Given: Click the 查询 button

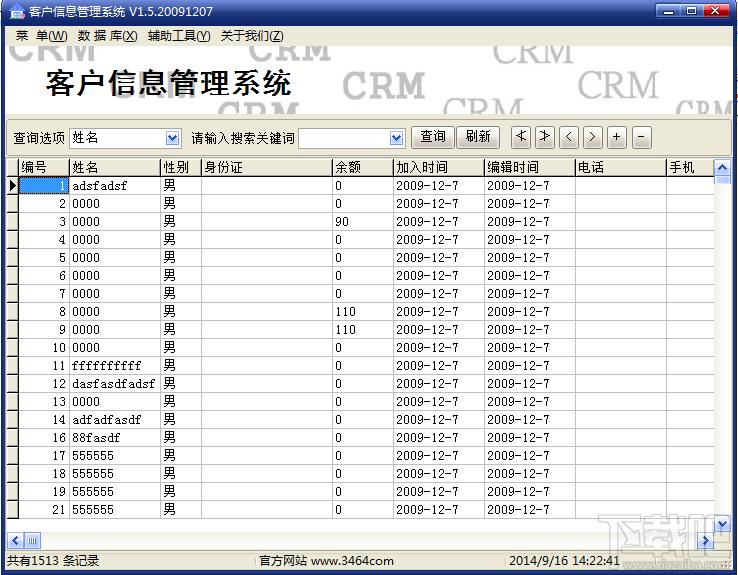Looking at the screenshot, I should tap(433, 137).
